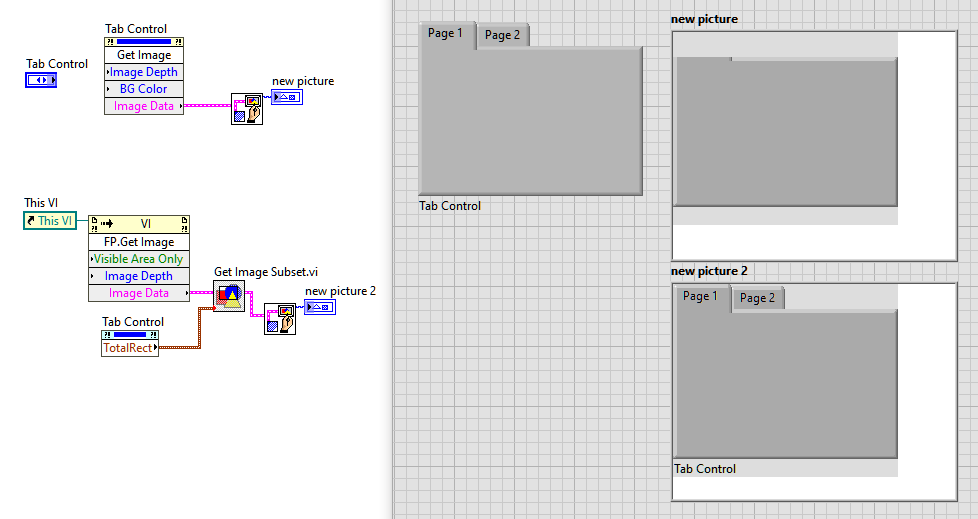Click the Get Image Subset.vi label
The width and height of the screenshot is (978, 519).
[x=266, y=272]
